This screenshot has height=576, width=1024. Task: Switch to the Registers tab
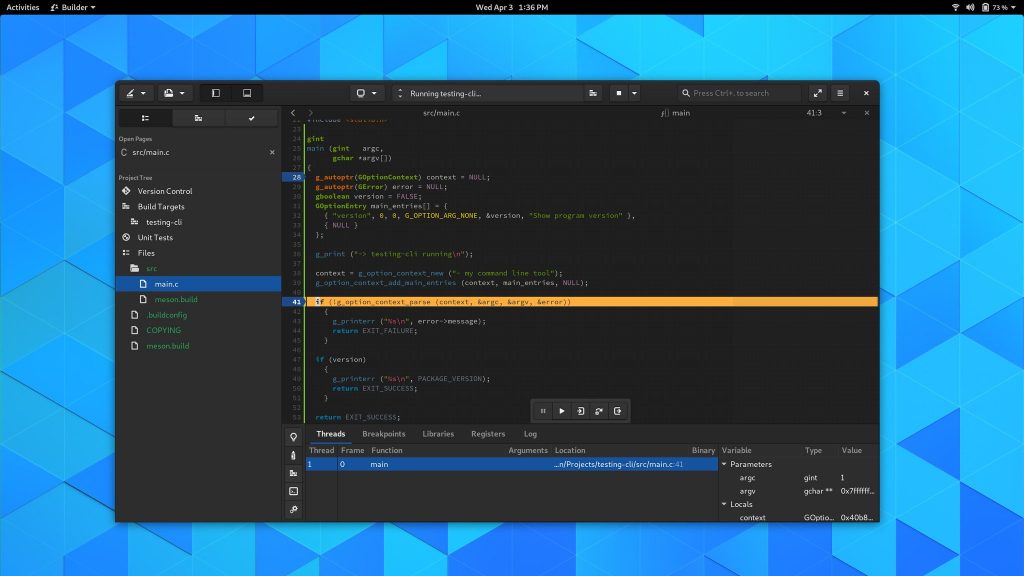(488, 434)
